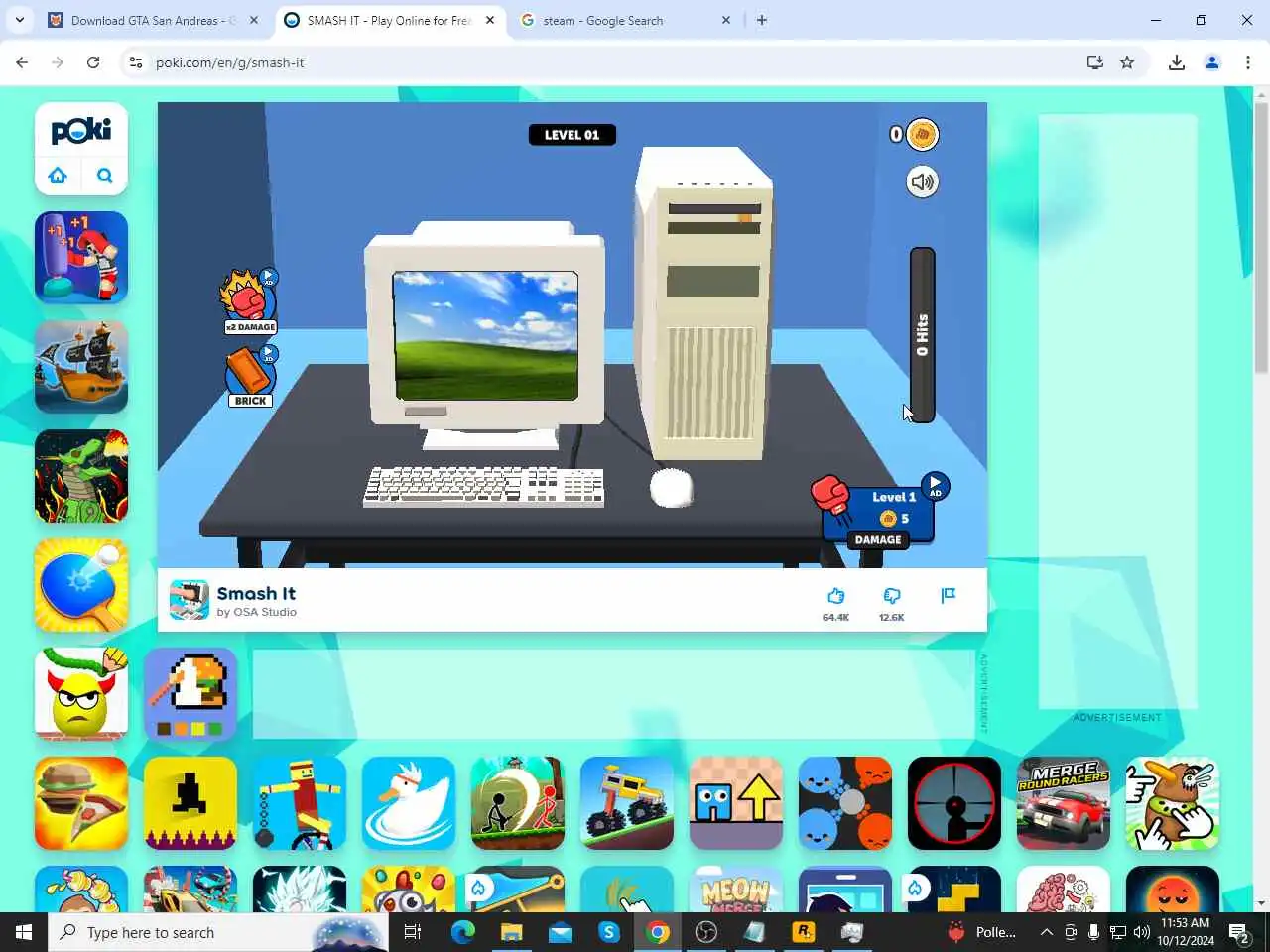Open the blocky ragdoll unicycle game
1270x952 pixels.
point(300,803)
